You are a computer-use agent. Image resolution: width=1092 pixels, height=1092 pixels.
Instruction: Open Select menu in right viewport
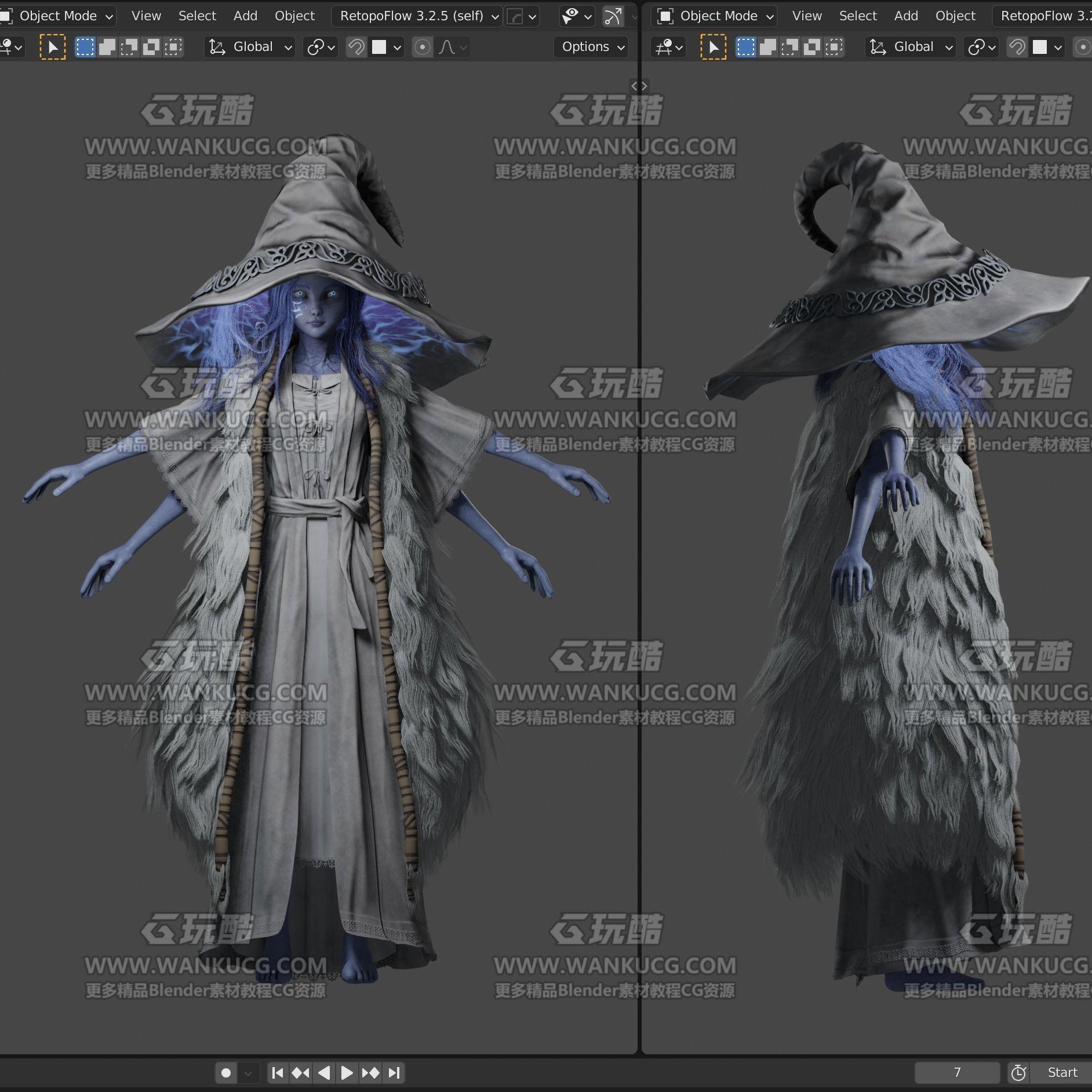pos(858,16)
